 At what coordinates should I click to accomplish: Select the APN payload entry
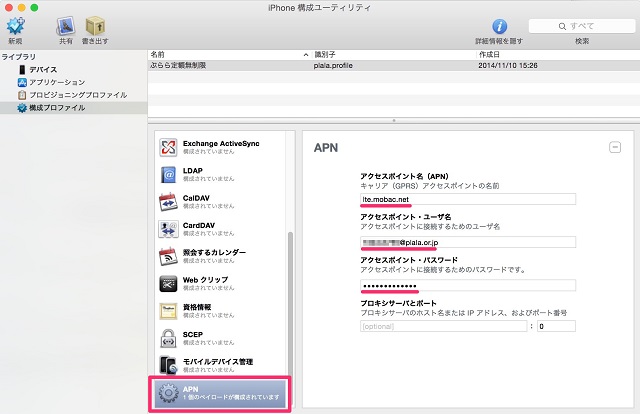220,394
